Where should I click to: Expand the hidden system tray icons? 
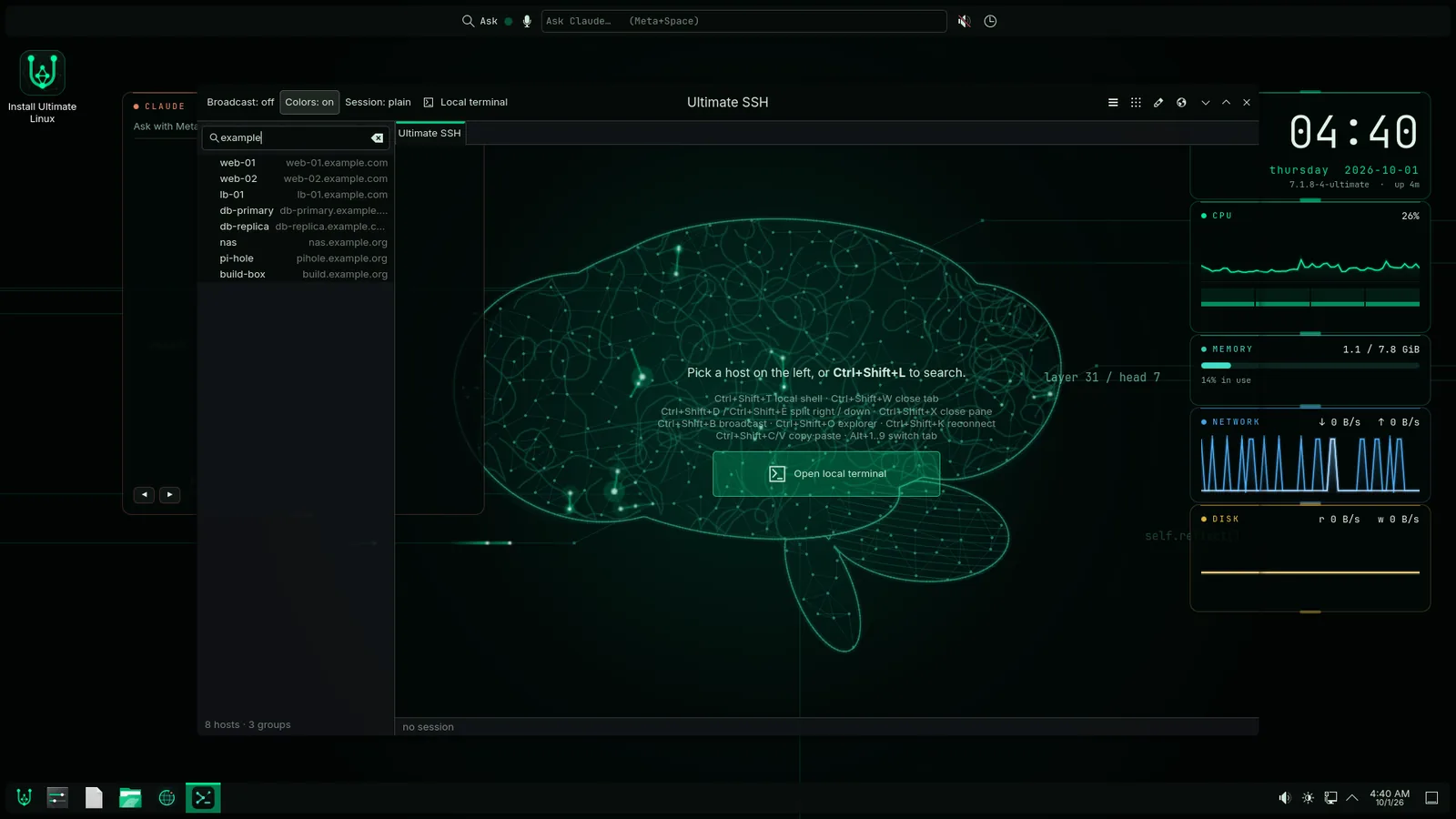tap(1352, 798)
